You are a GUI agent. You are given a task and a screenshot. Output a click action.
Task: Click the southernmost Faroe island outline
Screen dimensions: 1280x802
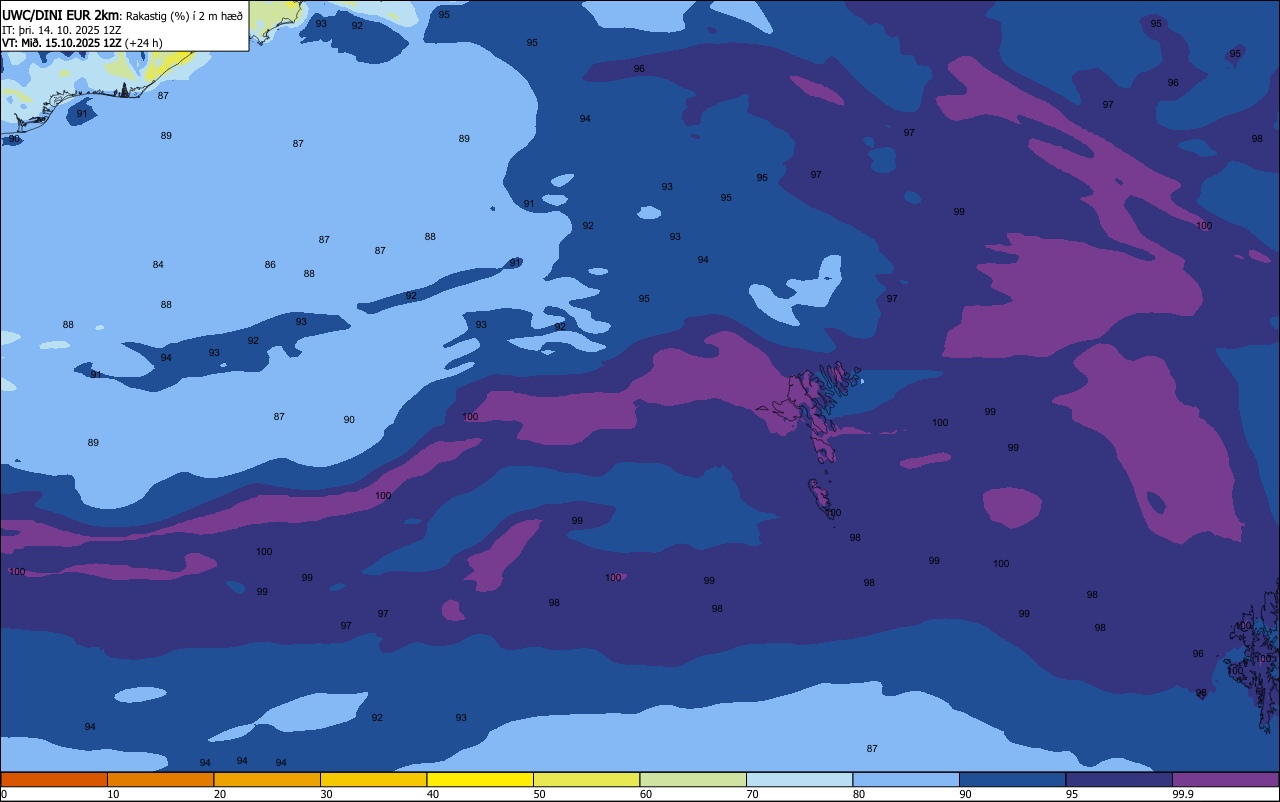(x=822, y=497)
